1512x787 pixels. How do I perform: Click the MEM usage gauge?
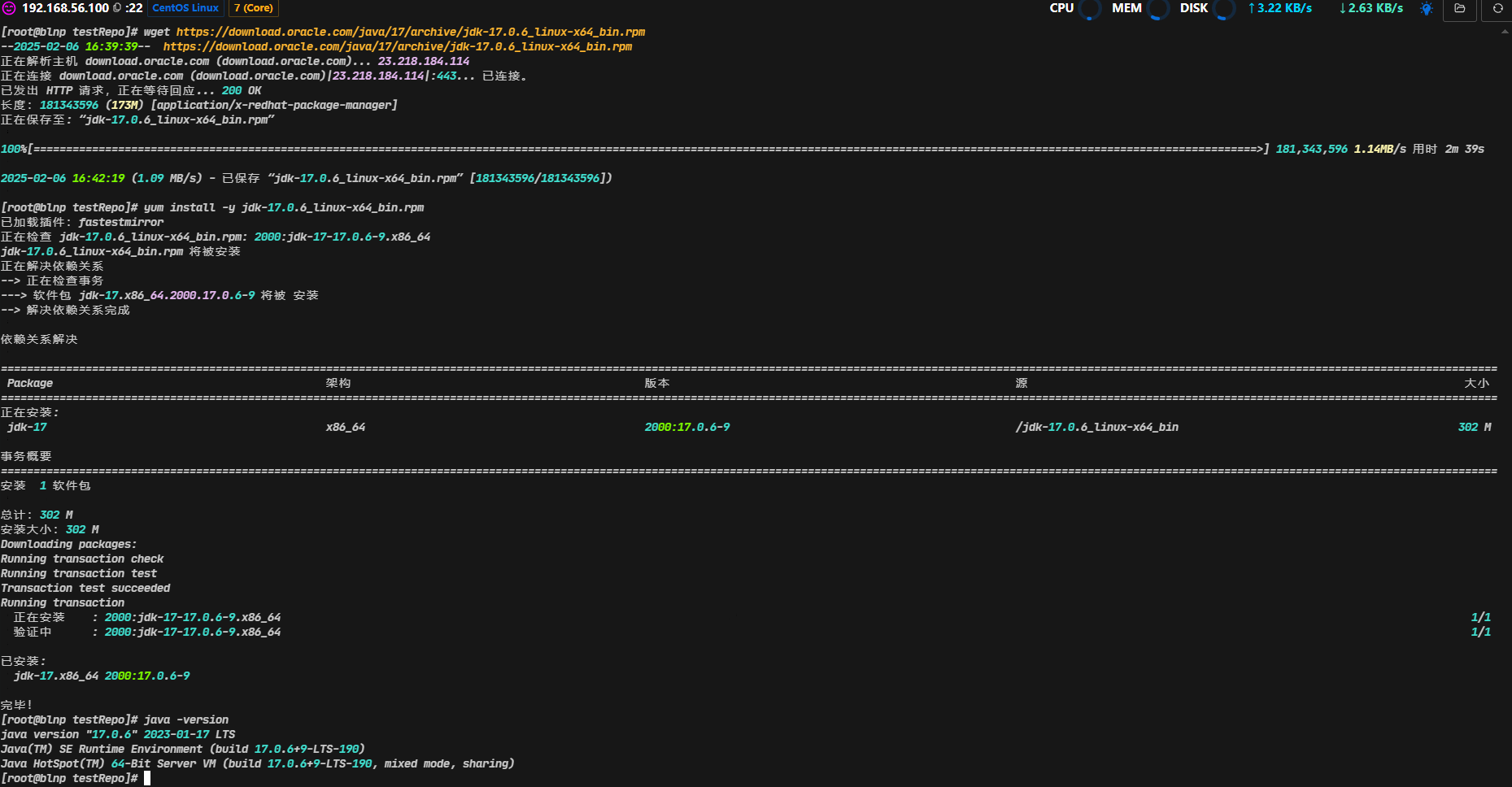1158,9
